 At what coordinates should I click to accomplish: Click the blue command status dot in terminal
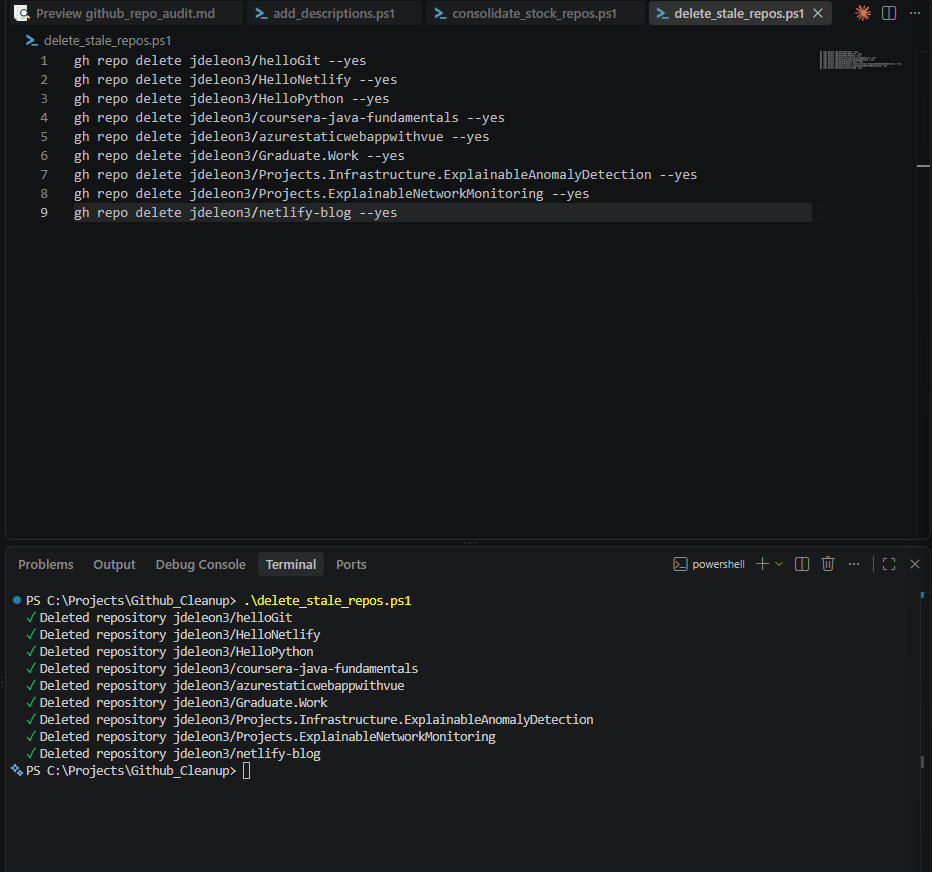tap(17, 600)
